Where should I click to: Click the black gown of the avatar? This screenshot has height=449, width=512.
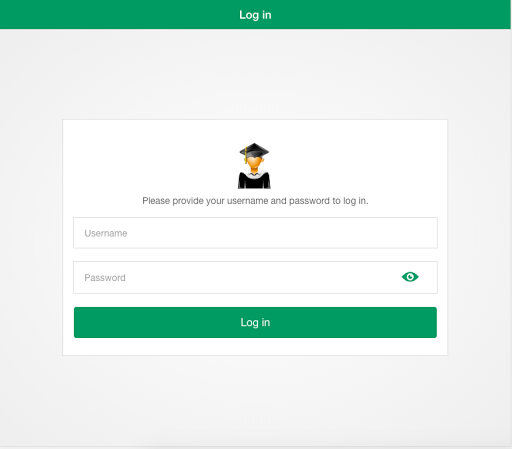[254, 182]
